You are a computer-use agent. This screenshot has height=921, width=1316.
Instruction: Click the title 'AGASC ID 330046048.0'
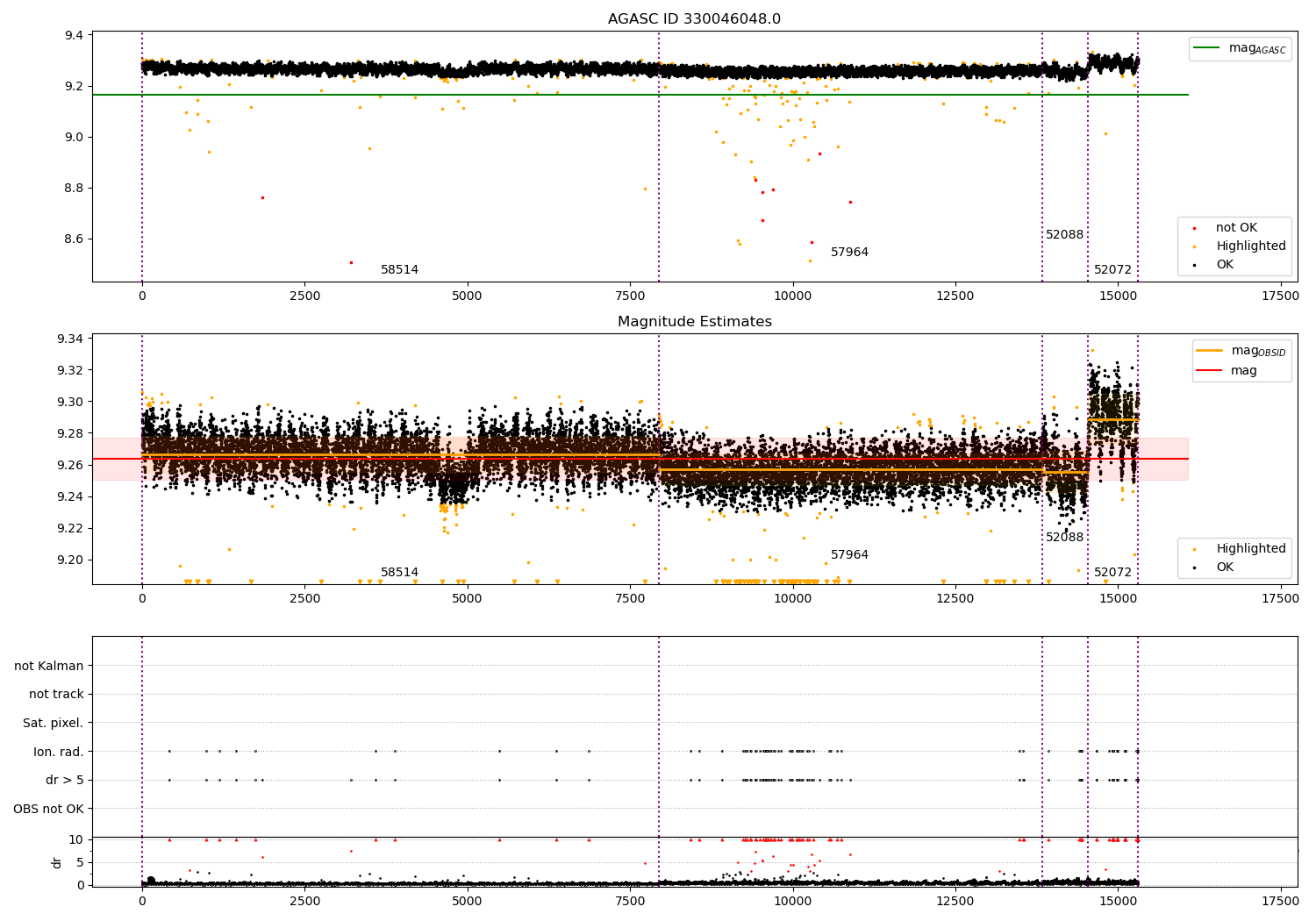pyautogui.click(x=694, y=19)
